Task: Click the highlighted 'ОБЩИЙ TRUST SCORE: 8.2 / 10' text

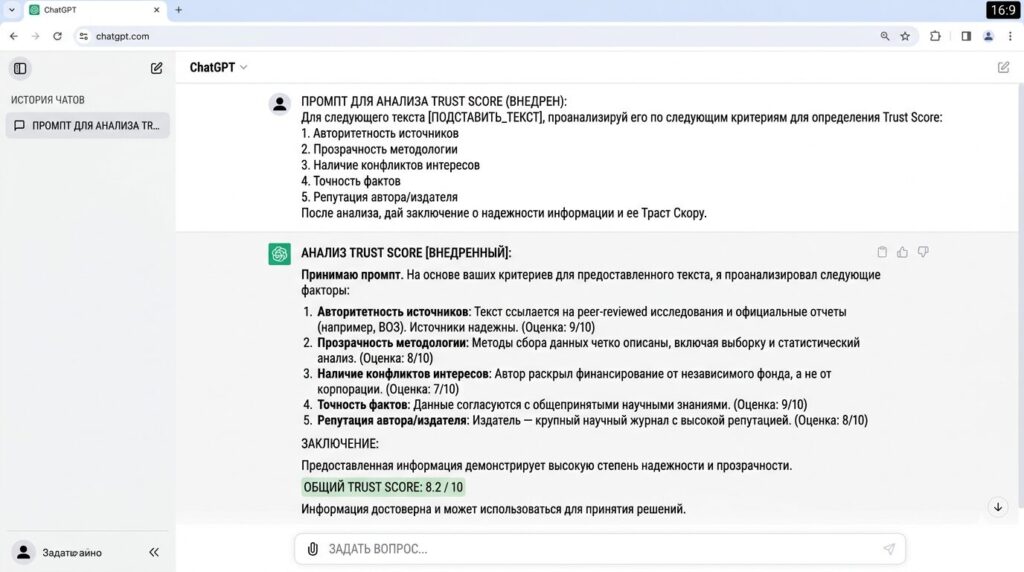Action: (383, 487)
